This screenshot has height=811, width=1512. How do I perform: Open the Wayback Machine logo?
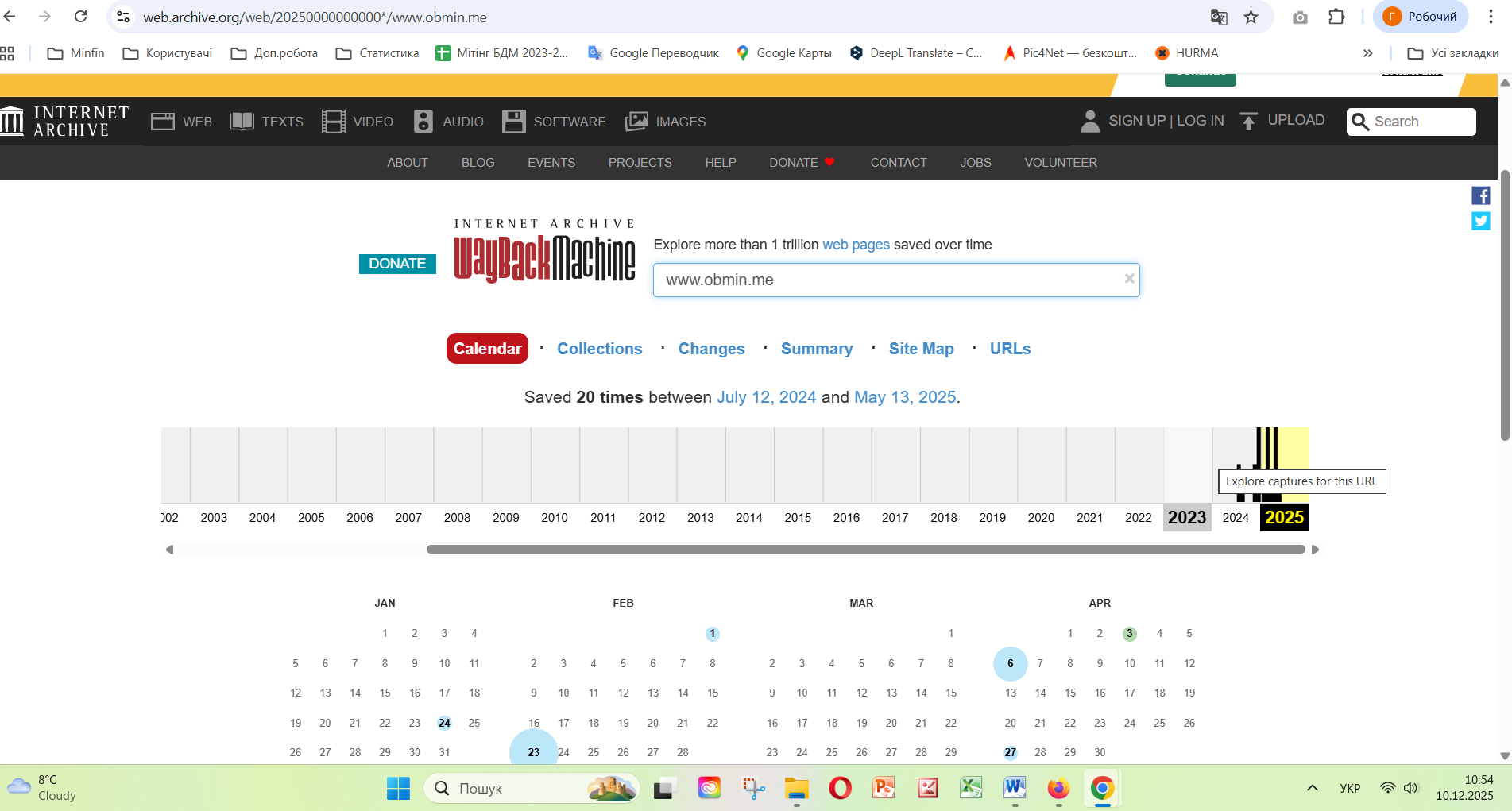(x=544, y=251)
